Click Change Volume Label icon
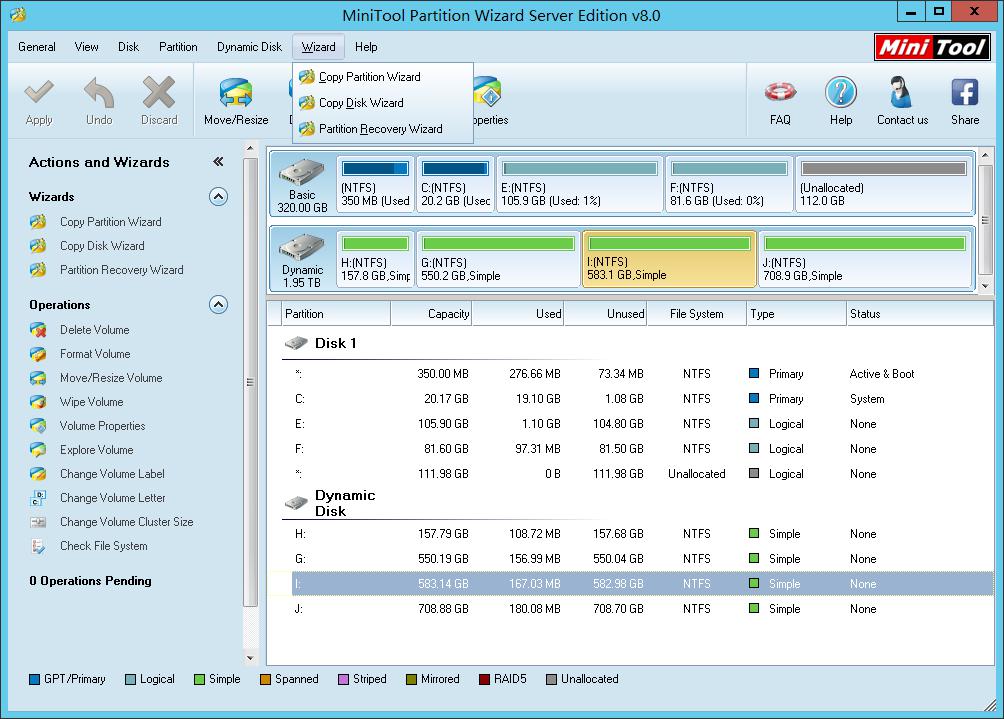 [x=38, y=474]
